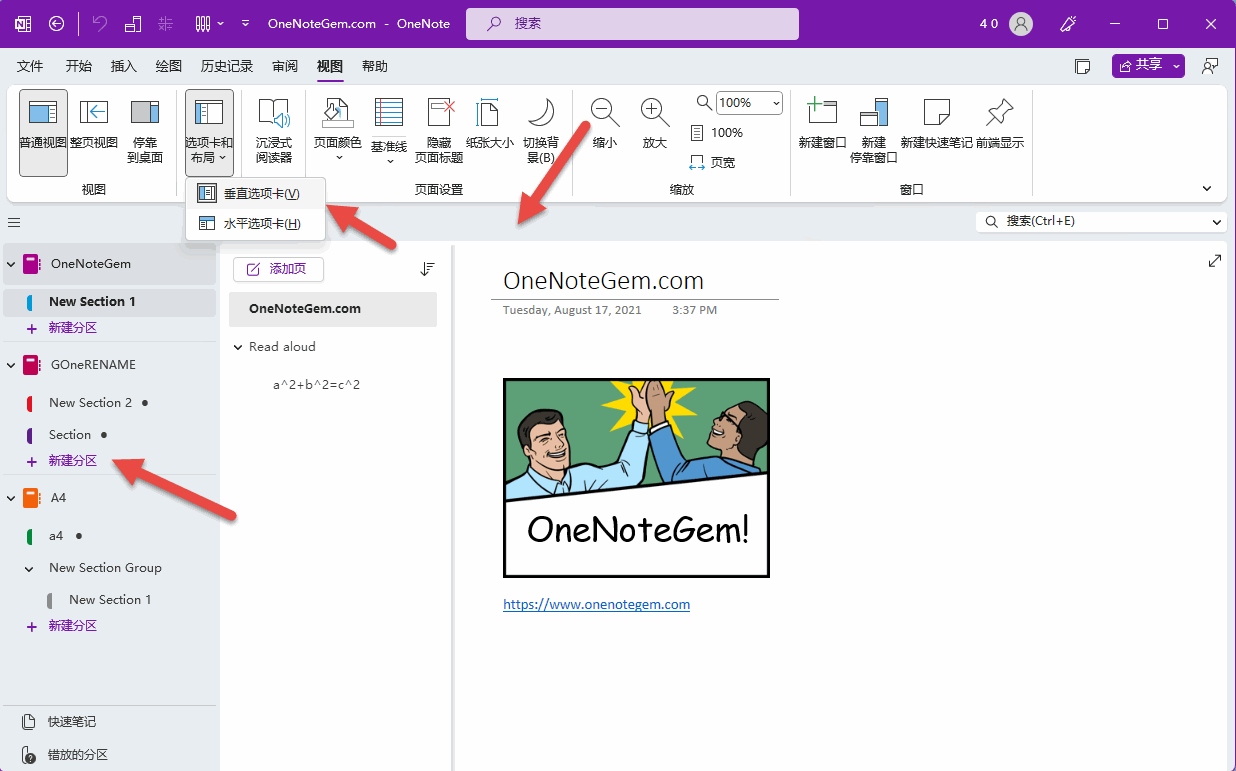This screenshot has width=1236, height=771.
Task: Collapse the OneNoteGem notebook
Action: click(x=11, y=264)
